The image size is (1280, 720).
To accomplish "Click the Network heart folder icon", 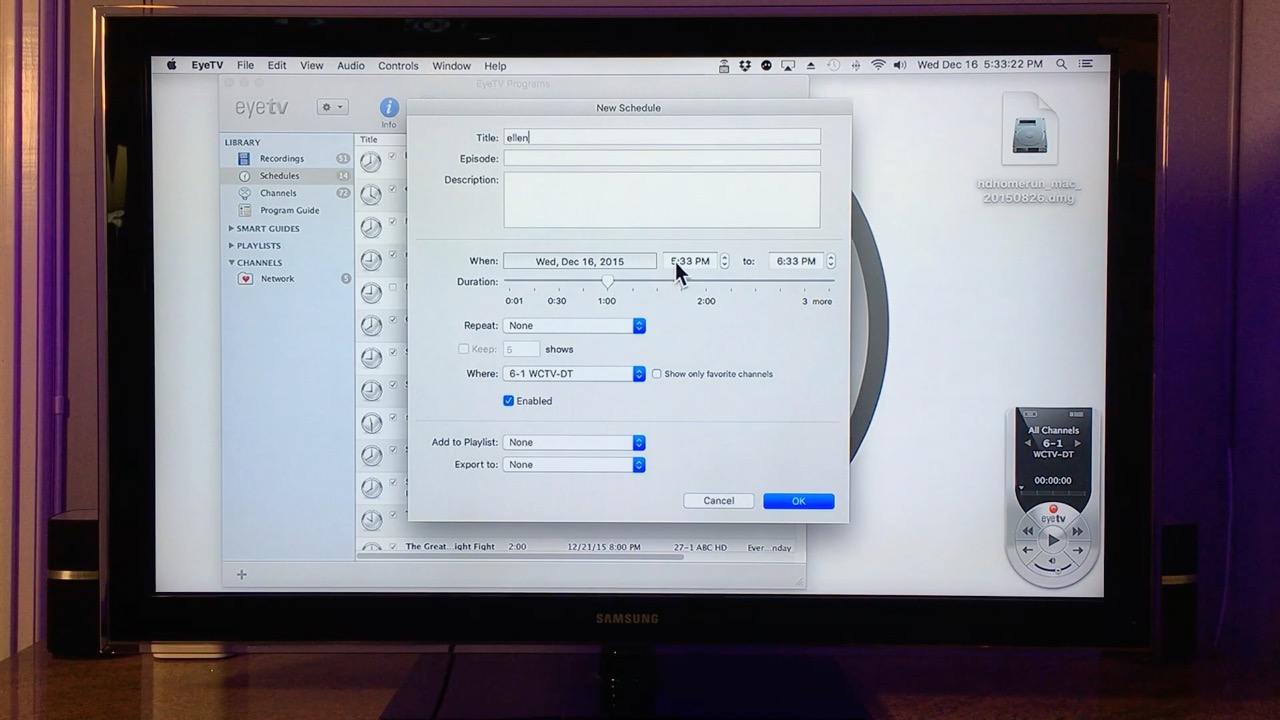I will [x=245, y=279].
